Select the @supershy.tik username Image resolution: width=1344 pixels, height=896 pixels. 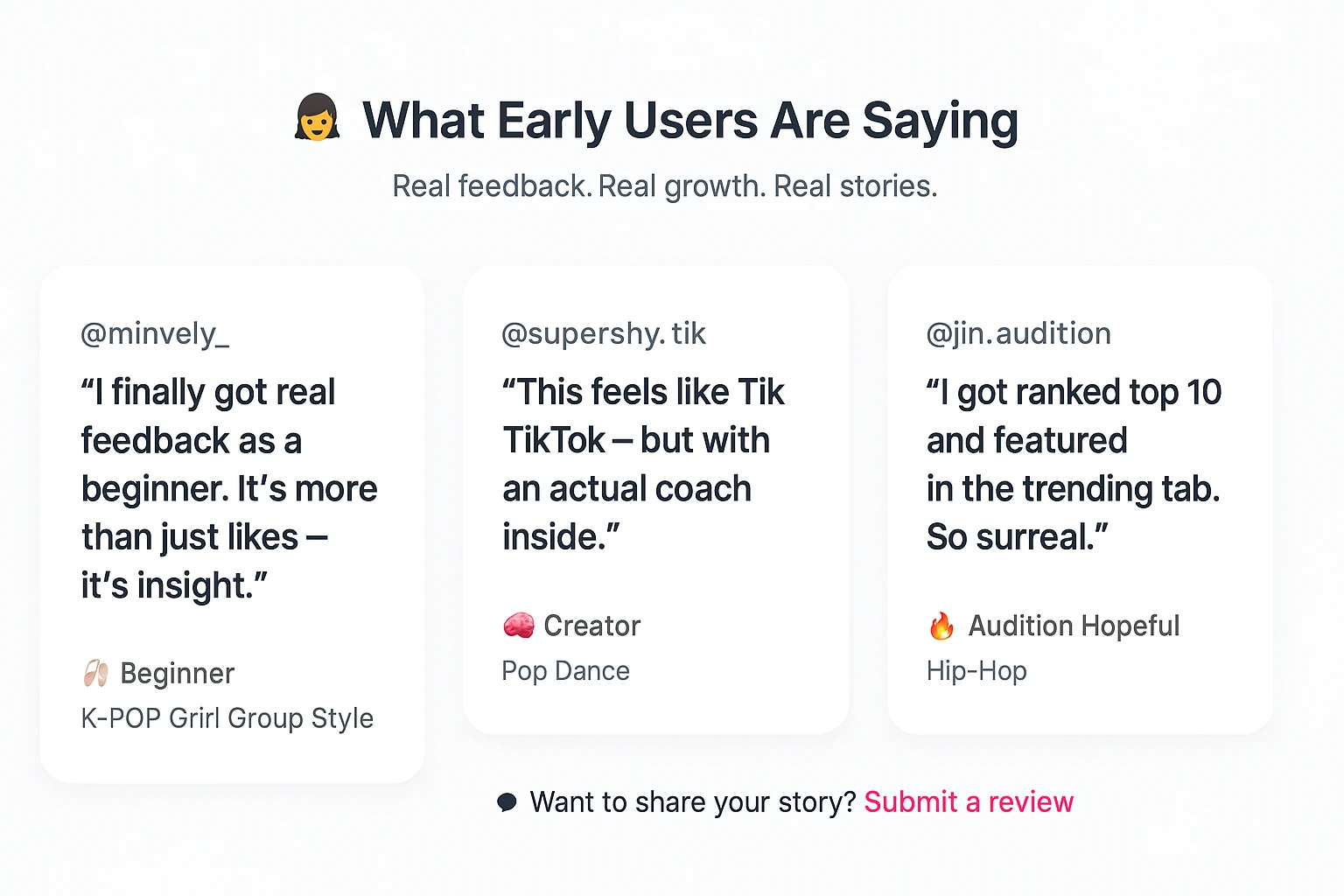point(604,334)
